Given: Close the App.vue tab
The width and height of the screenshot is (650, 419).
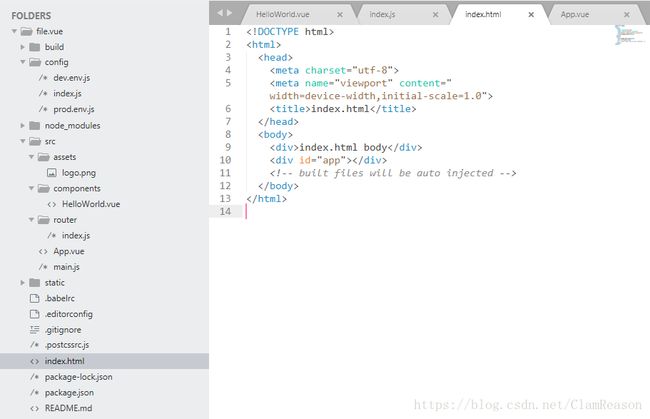Looking at the screenshot, I should [x=627, y=15].
